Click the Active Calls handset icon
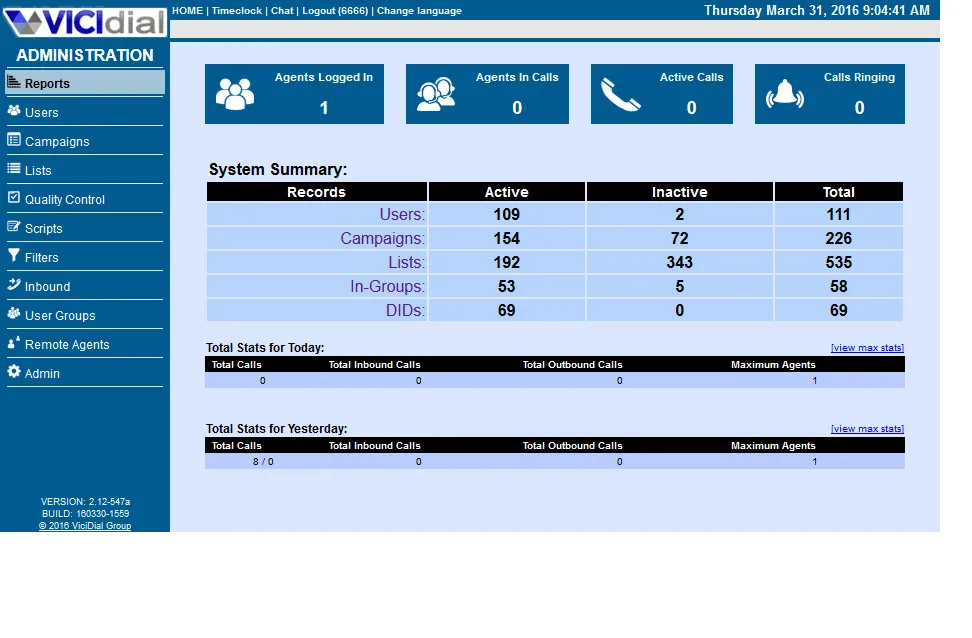This screenshot has width=972, height=638. tap(621, 94)
